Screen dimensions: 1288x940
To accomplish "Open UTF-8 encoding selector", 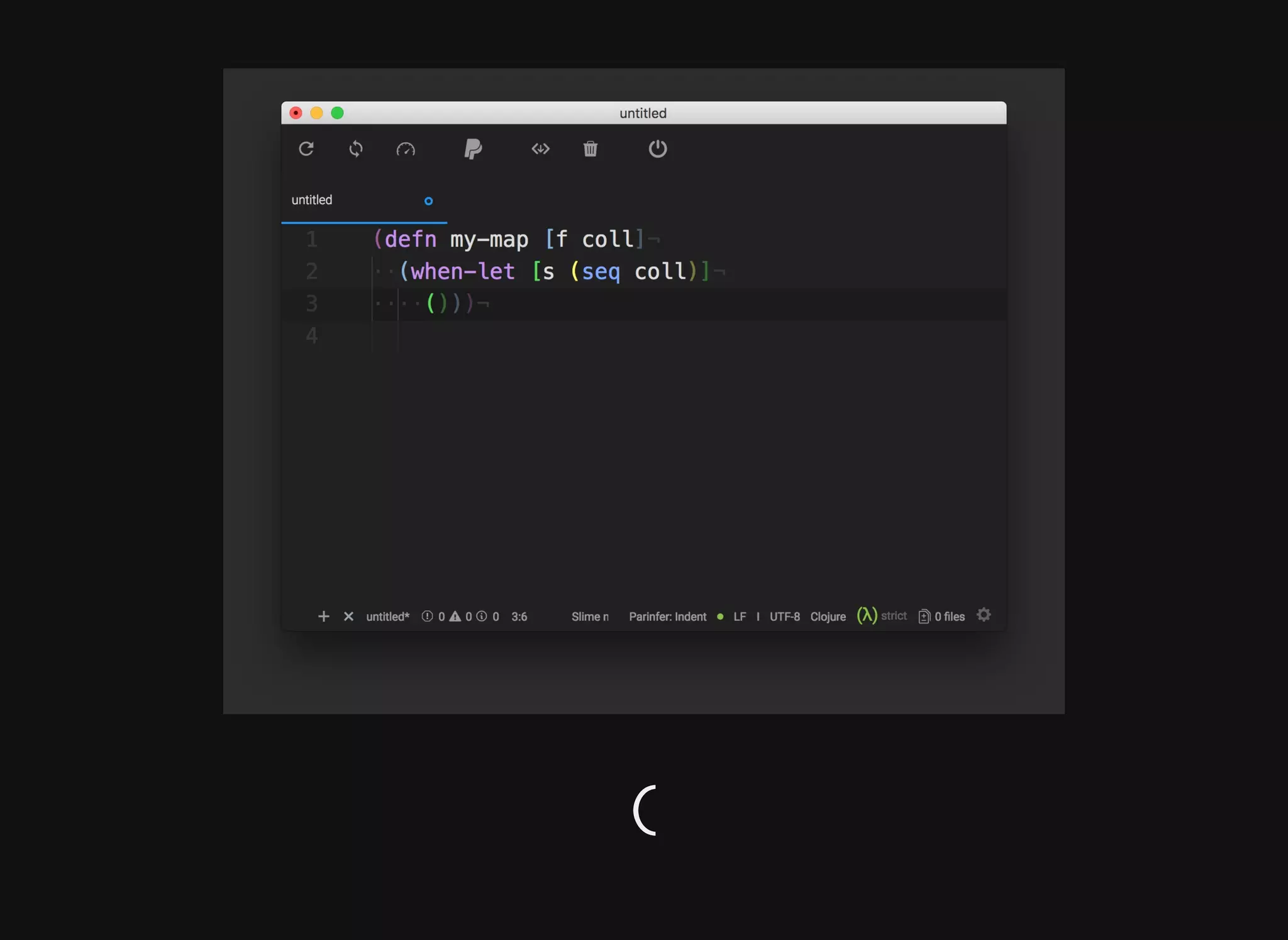I will coord(784,617).
